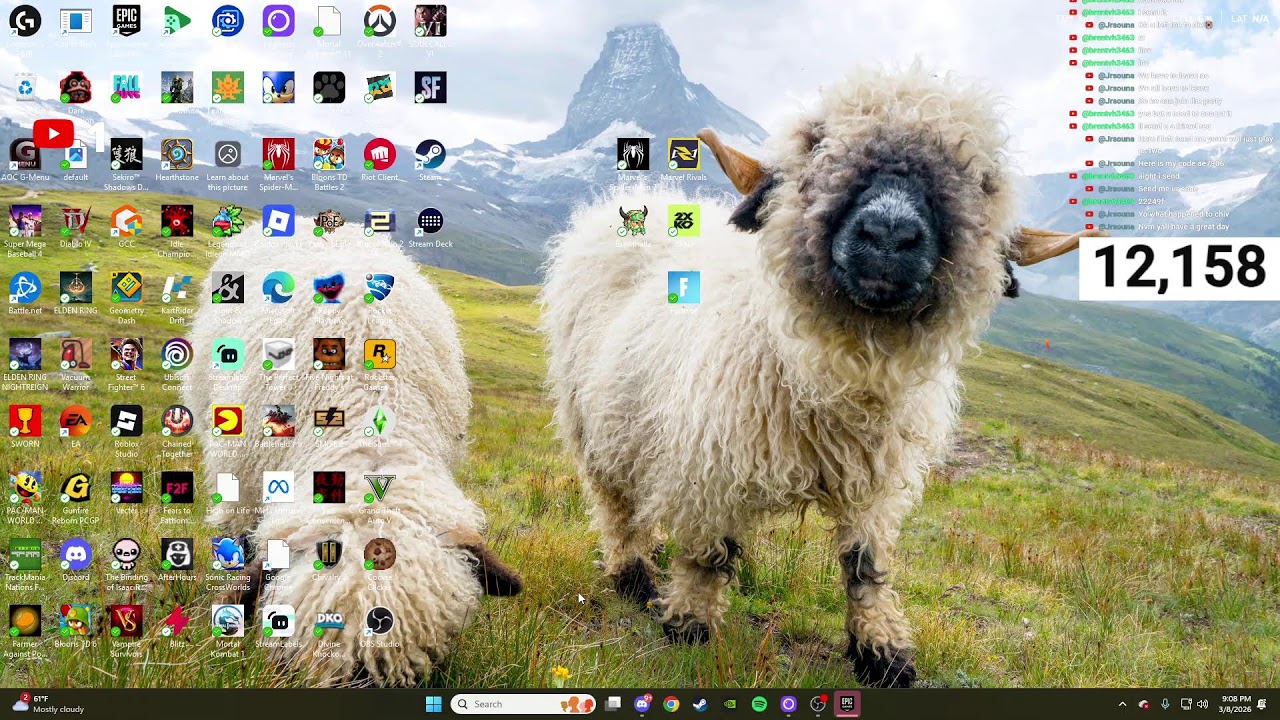Open the notification bell in the taskbar
The width and height of the screenshot is (1280, 720).
(x=1262, y=704)
